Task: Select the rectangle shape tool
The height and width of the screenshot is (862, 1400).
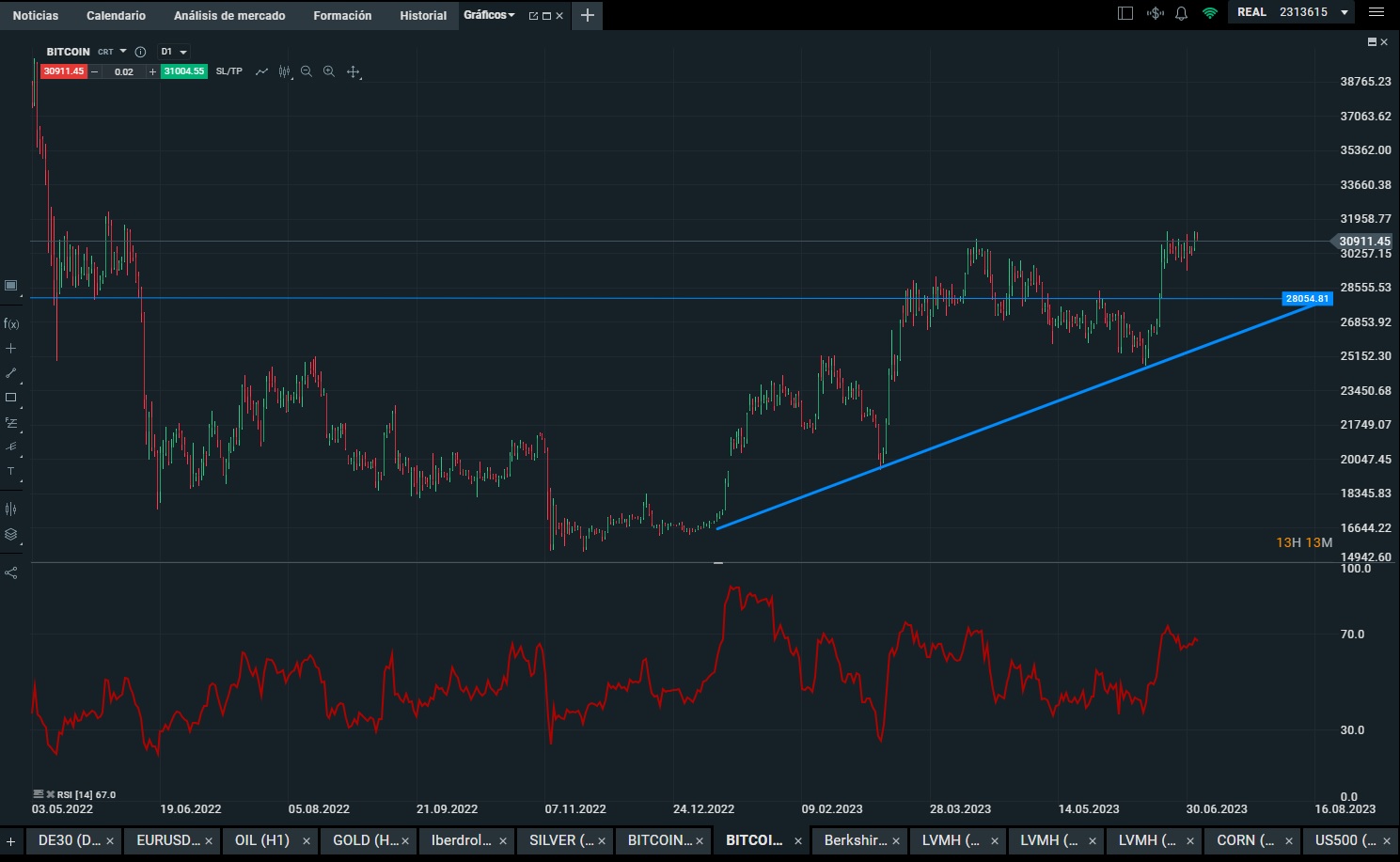Action: click(11, 398)
